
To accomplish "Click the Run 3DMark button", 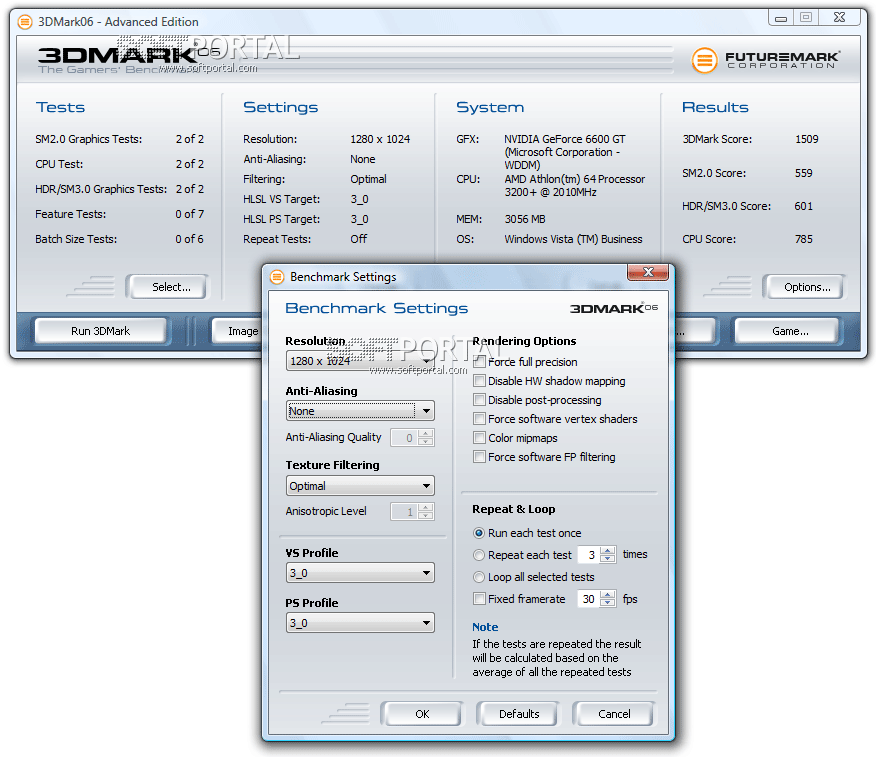I will click(x=101, y=331).
